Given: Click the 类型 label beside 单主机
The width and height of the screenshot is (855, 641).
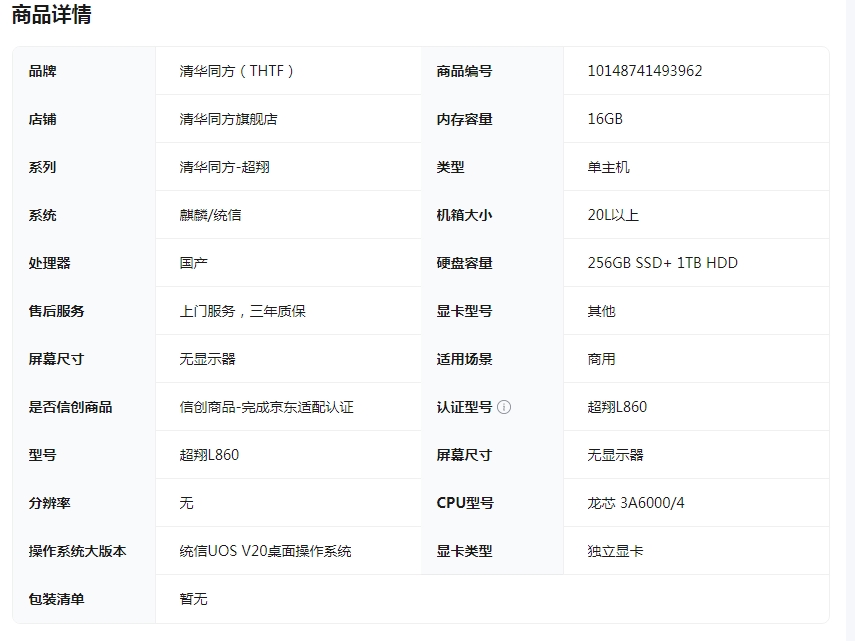Looking at the screenshot, I should (450, 167).
